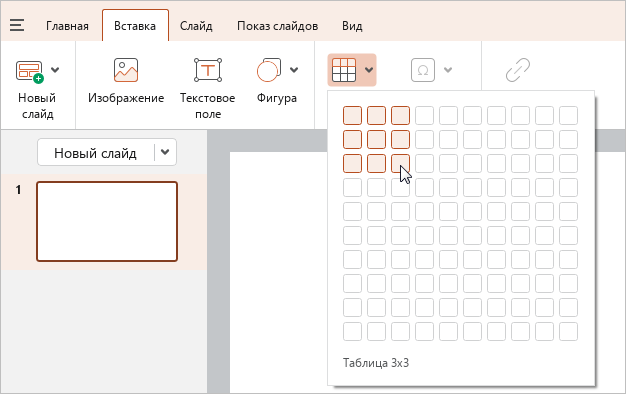Viewport: 626px width, 394px height.
Task: Pick 1x1 cell in table grid
Action: (353, 115)
